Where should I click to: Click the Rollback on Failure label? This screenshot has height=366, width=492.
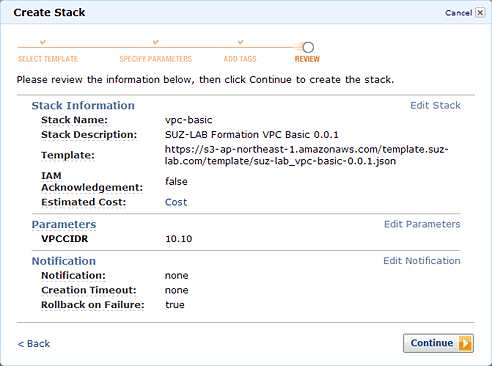click(93, 305)
